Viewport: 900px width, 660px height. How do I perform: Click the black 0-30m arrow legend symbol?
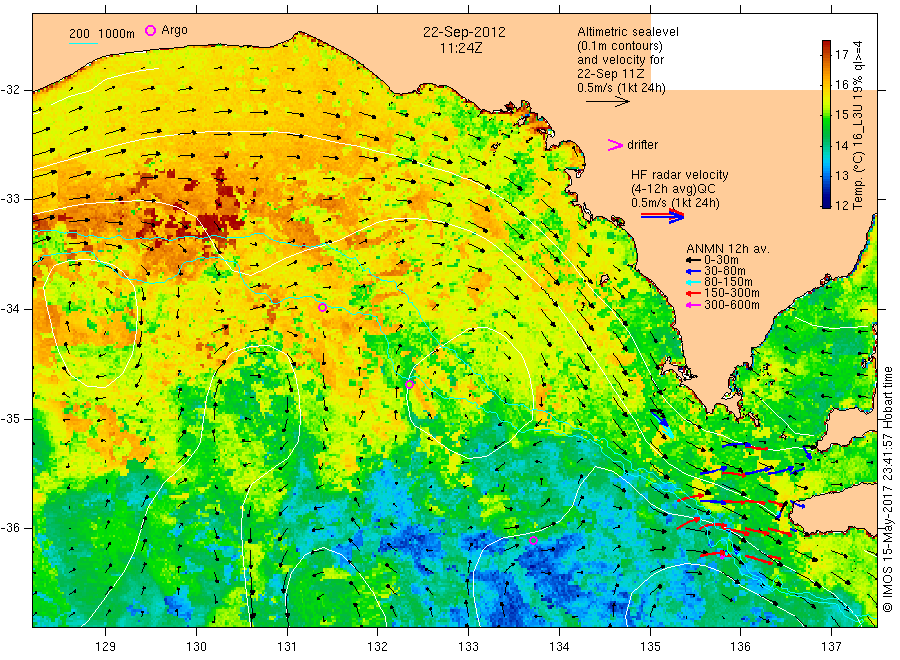click(693, 260)
